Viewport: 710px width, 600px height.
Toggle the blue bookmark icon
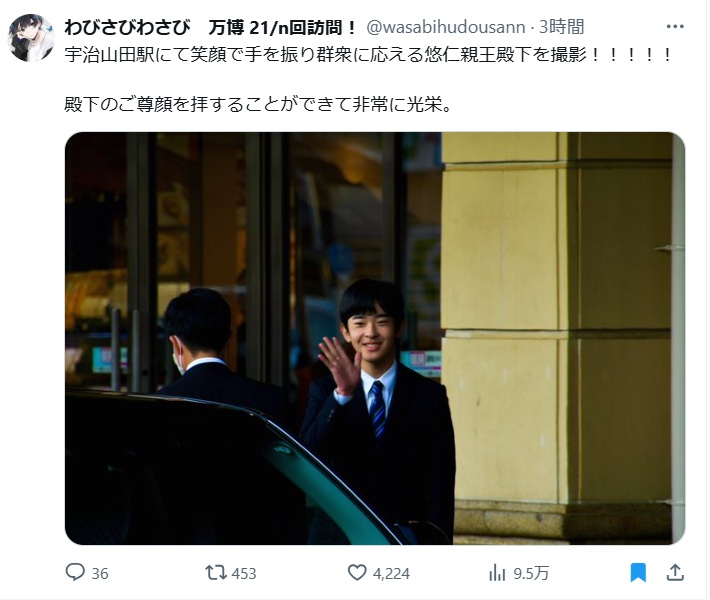[x=638, y=573]
